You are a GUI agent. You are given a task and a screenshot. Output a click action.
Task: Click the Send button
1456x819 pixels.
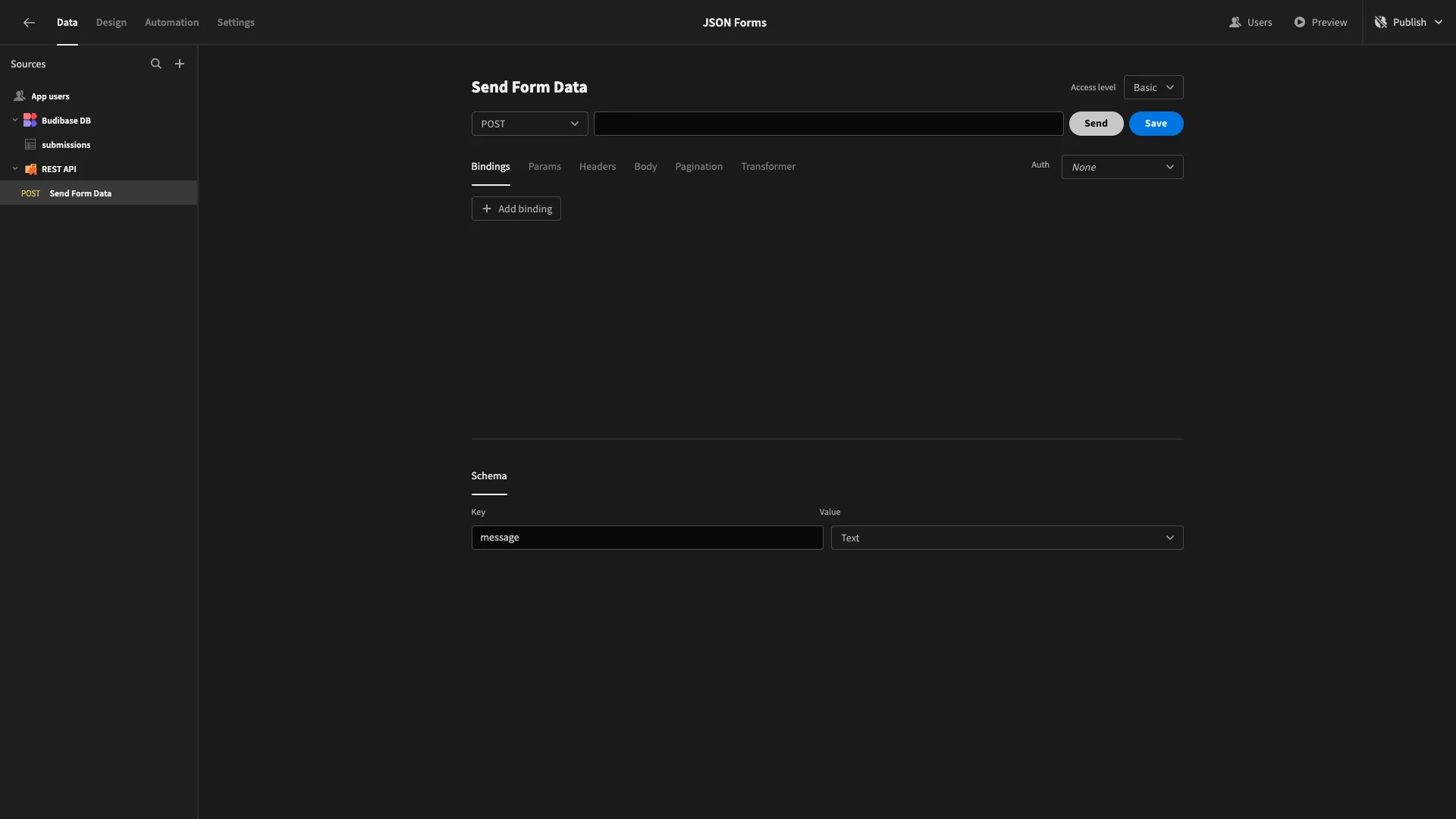point(1096,124)
